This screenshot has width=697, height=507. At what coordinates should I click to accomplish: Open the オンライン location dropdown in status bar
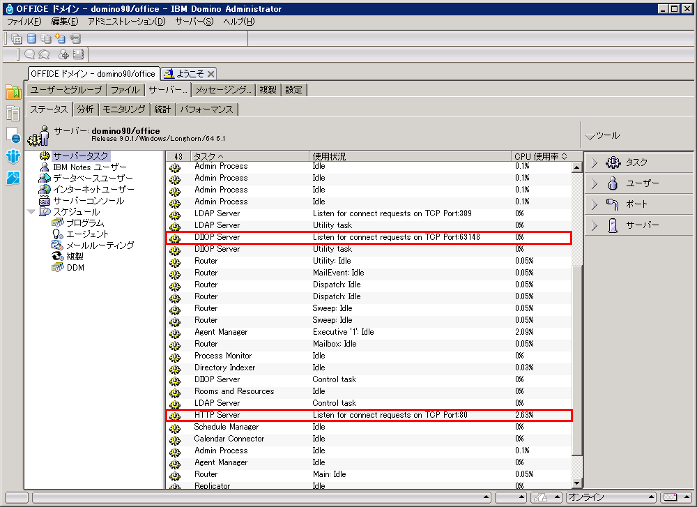(x=611, y=497)
